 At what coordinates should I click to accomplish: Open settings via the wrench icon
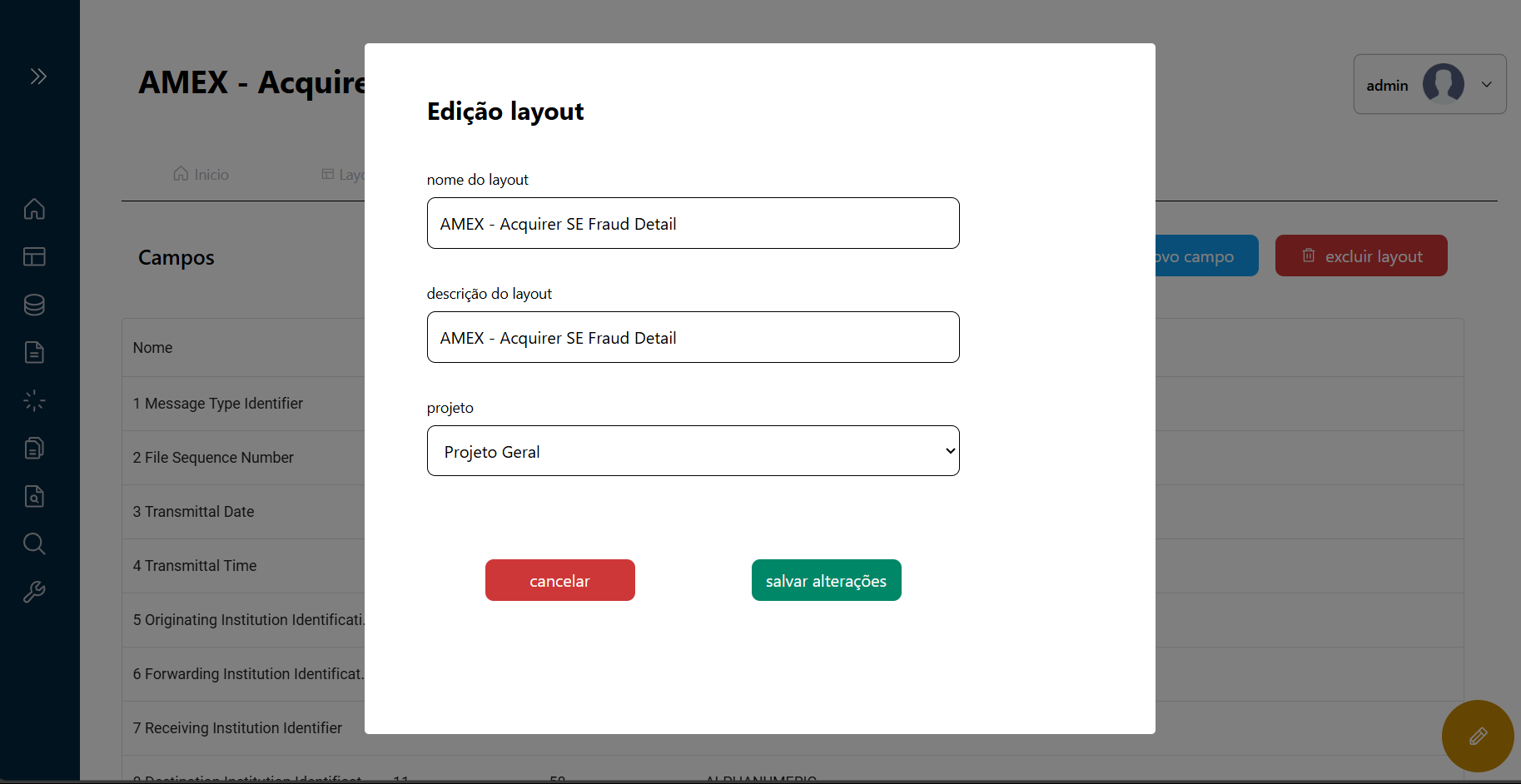(34, 592)
